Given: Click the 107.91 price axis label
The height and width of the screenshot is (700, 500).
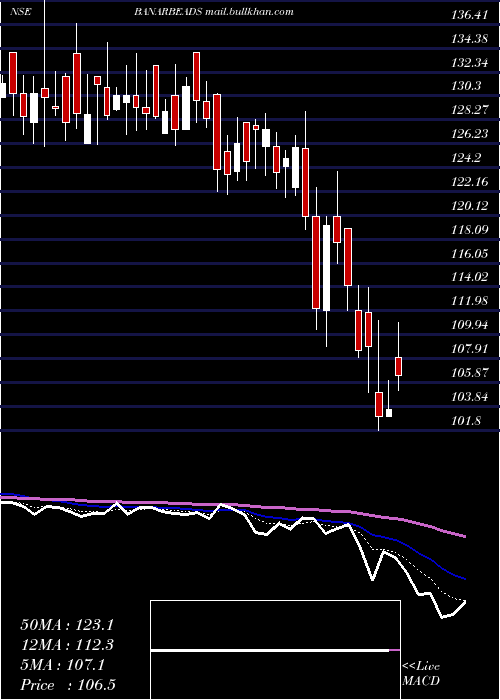Looking at the screenshot, I should (x=469, y=349).
